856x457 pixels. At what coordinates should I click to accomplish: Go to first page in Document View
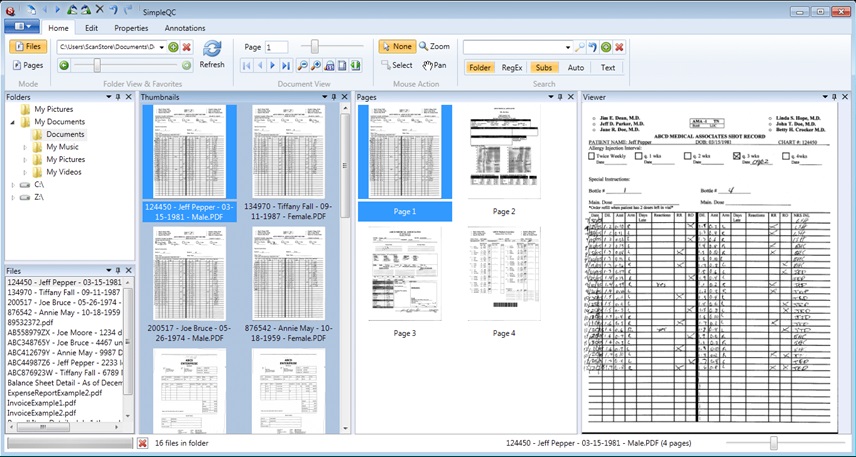coord(247,66)
